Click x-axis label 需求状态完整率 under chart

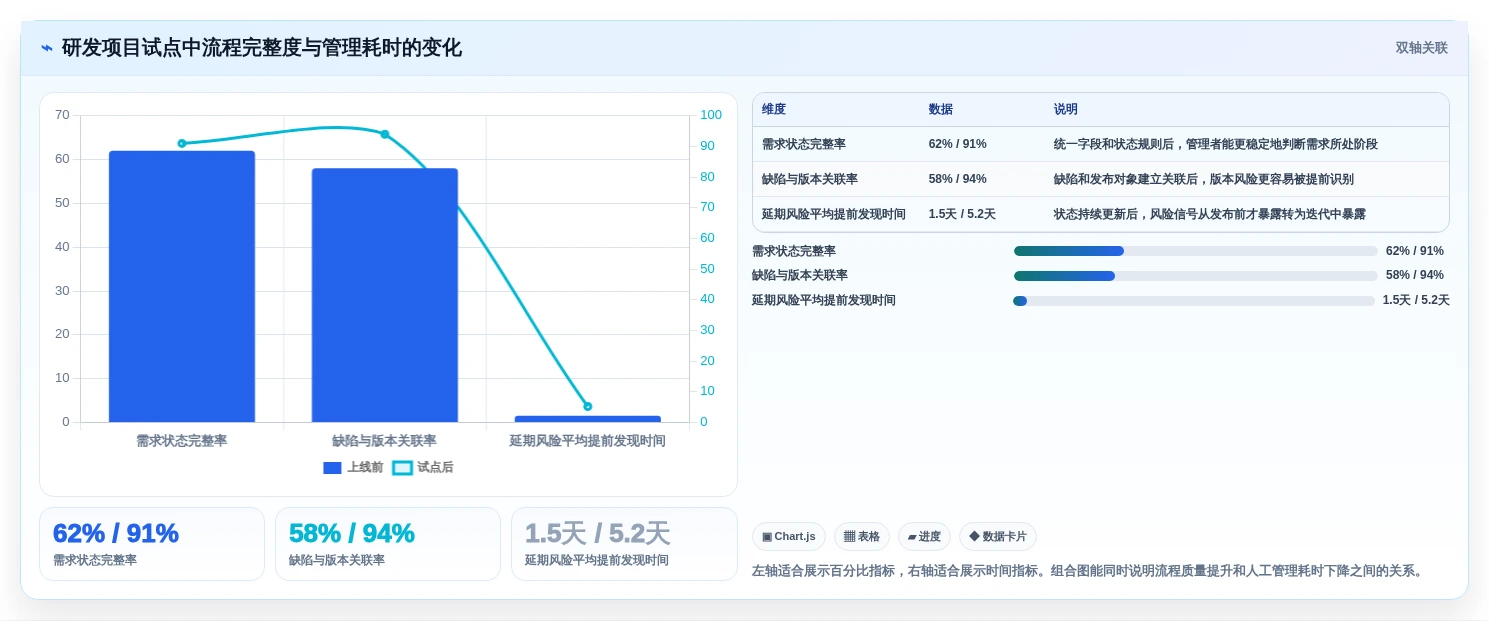click(x=182, y=441)
